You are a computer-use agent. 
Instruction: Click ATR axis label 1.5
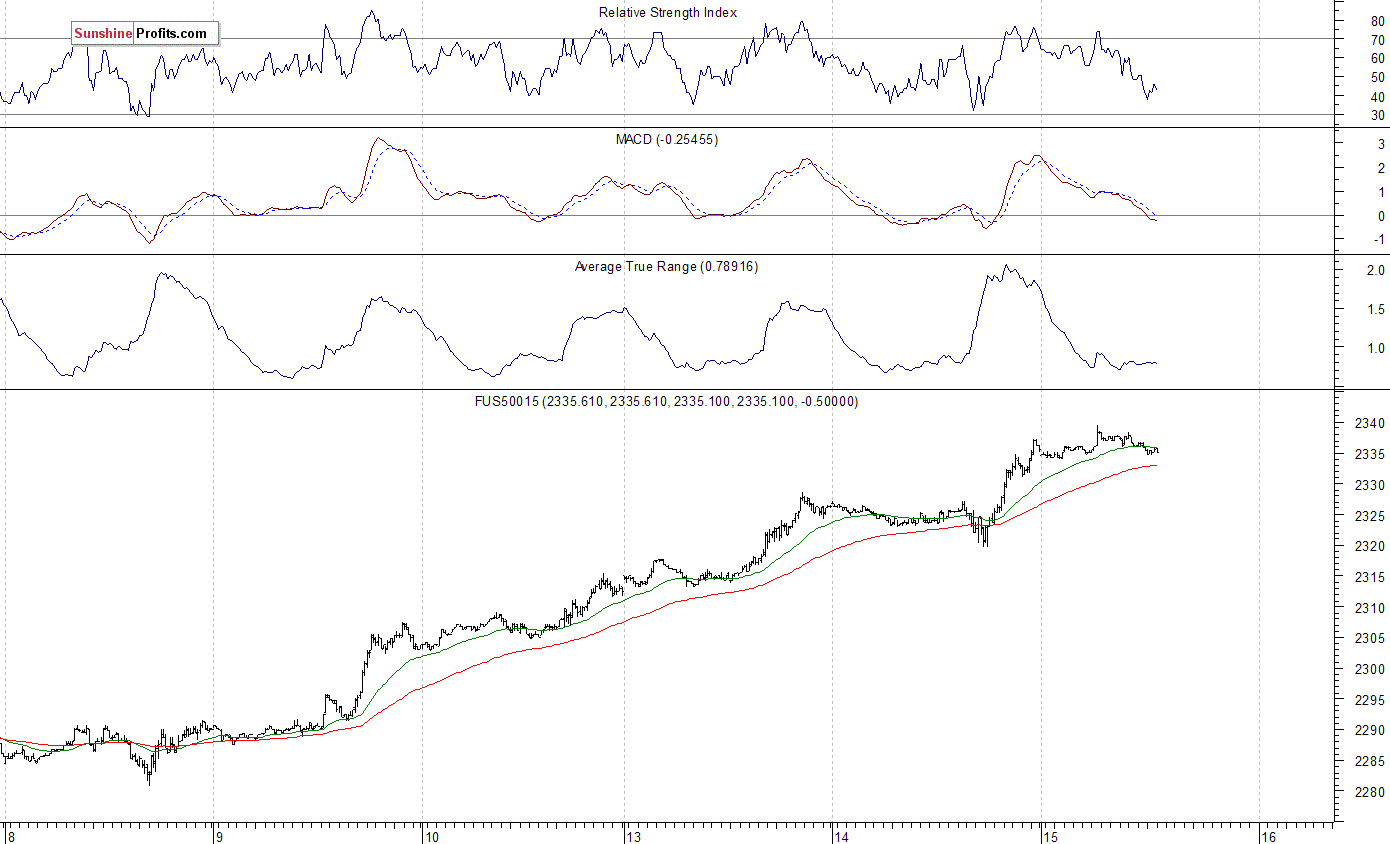coord(1375,310)
